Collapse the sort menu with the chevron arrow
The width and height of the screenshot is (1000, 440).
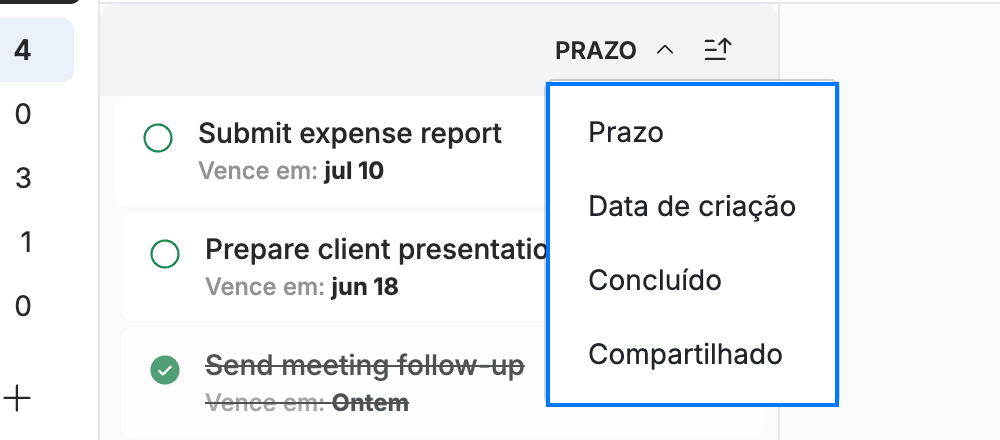pos(665,50)
